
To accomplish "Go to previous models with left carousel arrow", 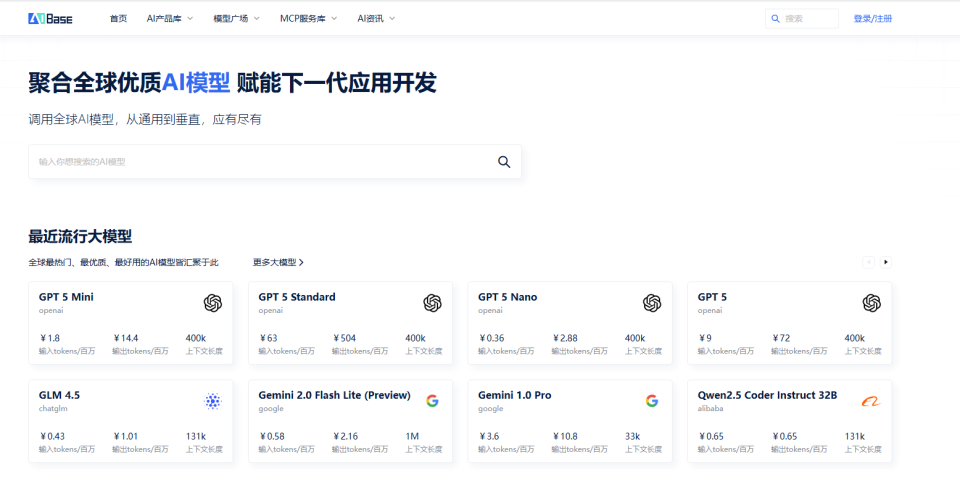I will (868, 262).
